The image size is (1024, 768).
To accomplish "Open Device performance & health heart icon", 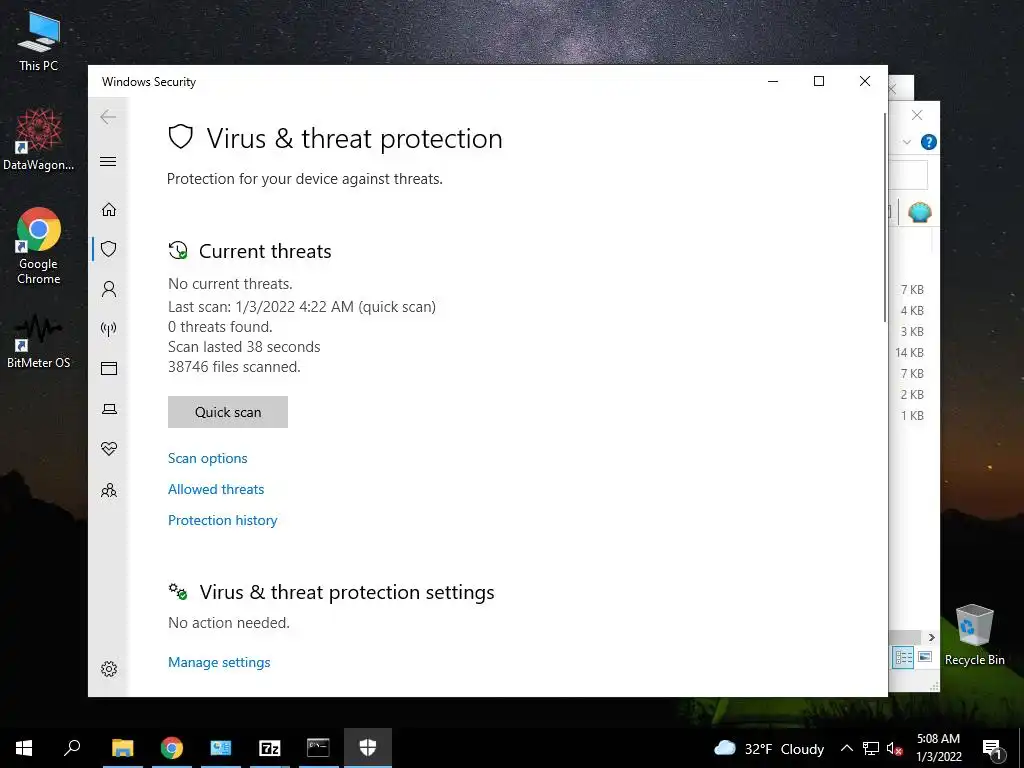I will [x=109, y=449].
